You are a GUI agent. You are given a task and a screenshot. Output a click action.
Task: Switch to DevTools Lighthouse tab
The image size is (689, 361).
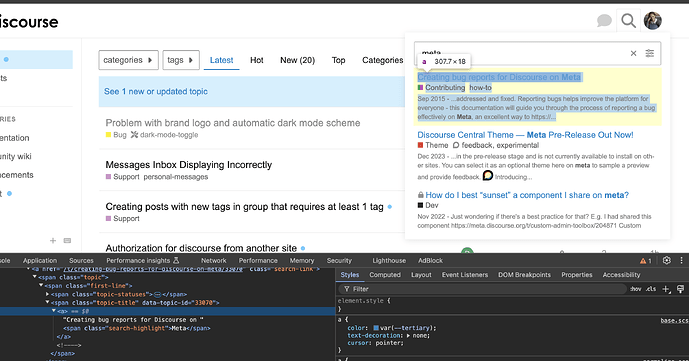(x=389, y=260)
